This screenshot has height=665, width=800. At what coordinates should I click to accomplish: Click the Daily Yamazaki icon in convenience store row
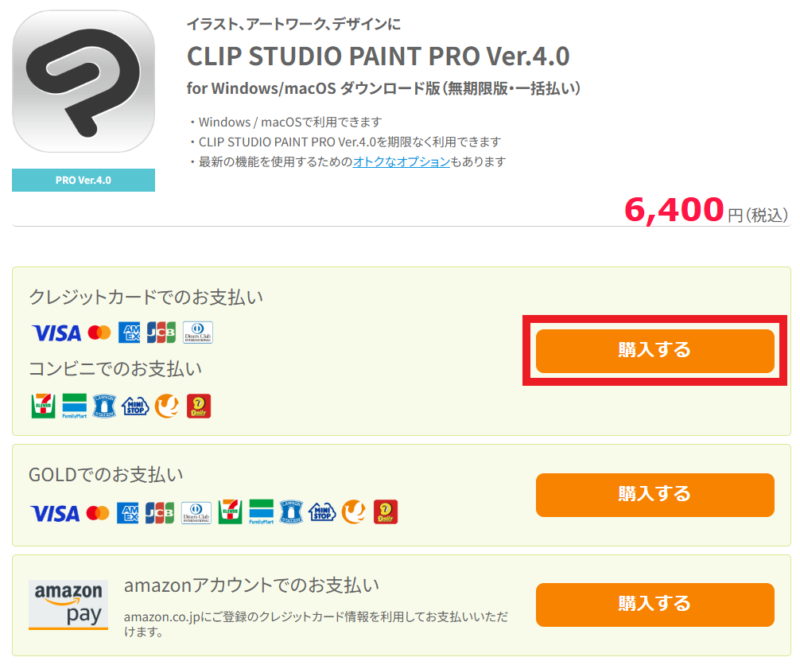pos(198,406)
